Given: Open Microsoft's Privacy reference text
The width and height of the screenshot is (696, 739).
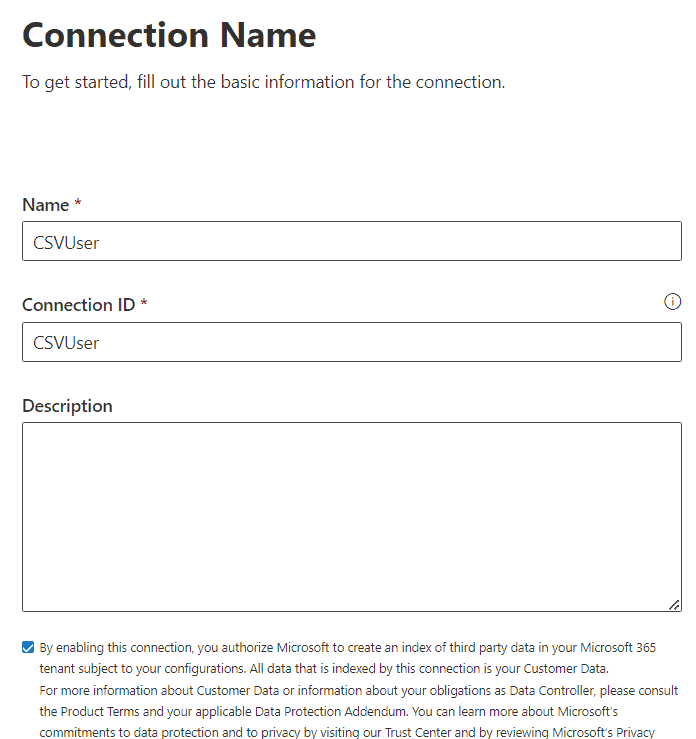Looking at the screenshot, I should tap(603, 732).
